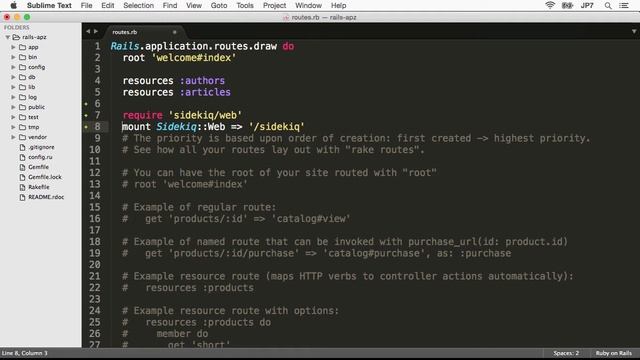640x360 pixels.
Task: Open the Notification Center icon
Action: tap(624, 5)
